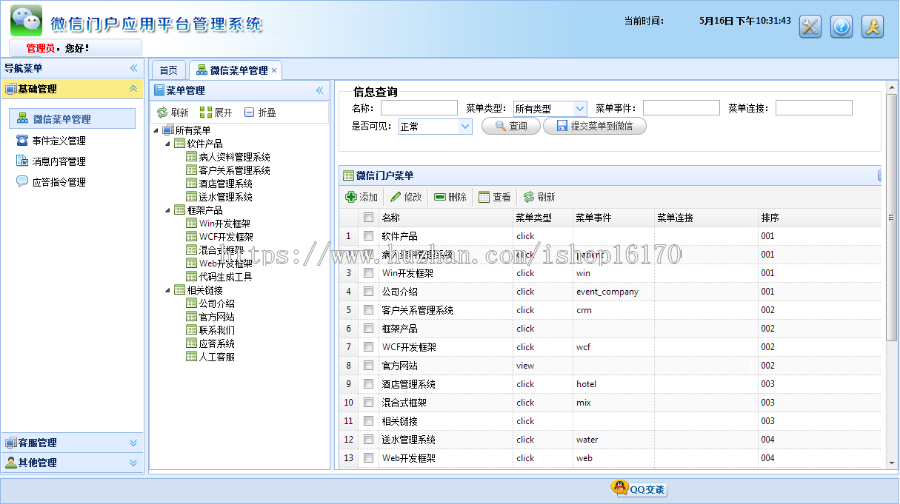This screenshot has width=900, height=504.
Task: Select 病人资料管理系统 tree node
Action: click(234, 157)
